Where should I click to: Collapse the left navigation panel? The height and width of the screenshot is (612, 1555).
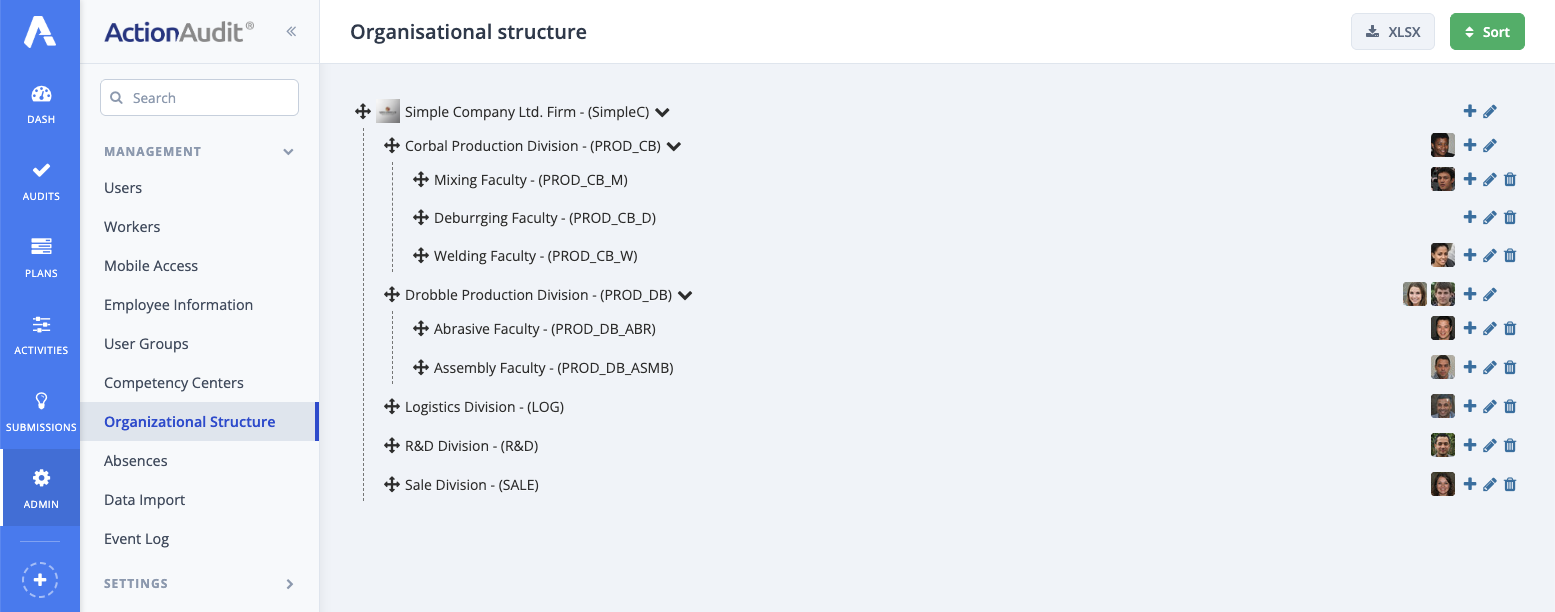[291, 31]
